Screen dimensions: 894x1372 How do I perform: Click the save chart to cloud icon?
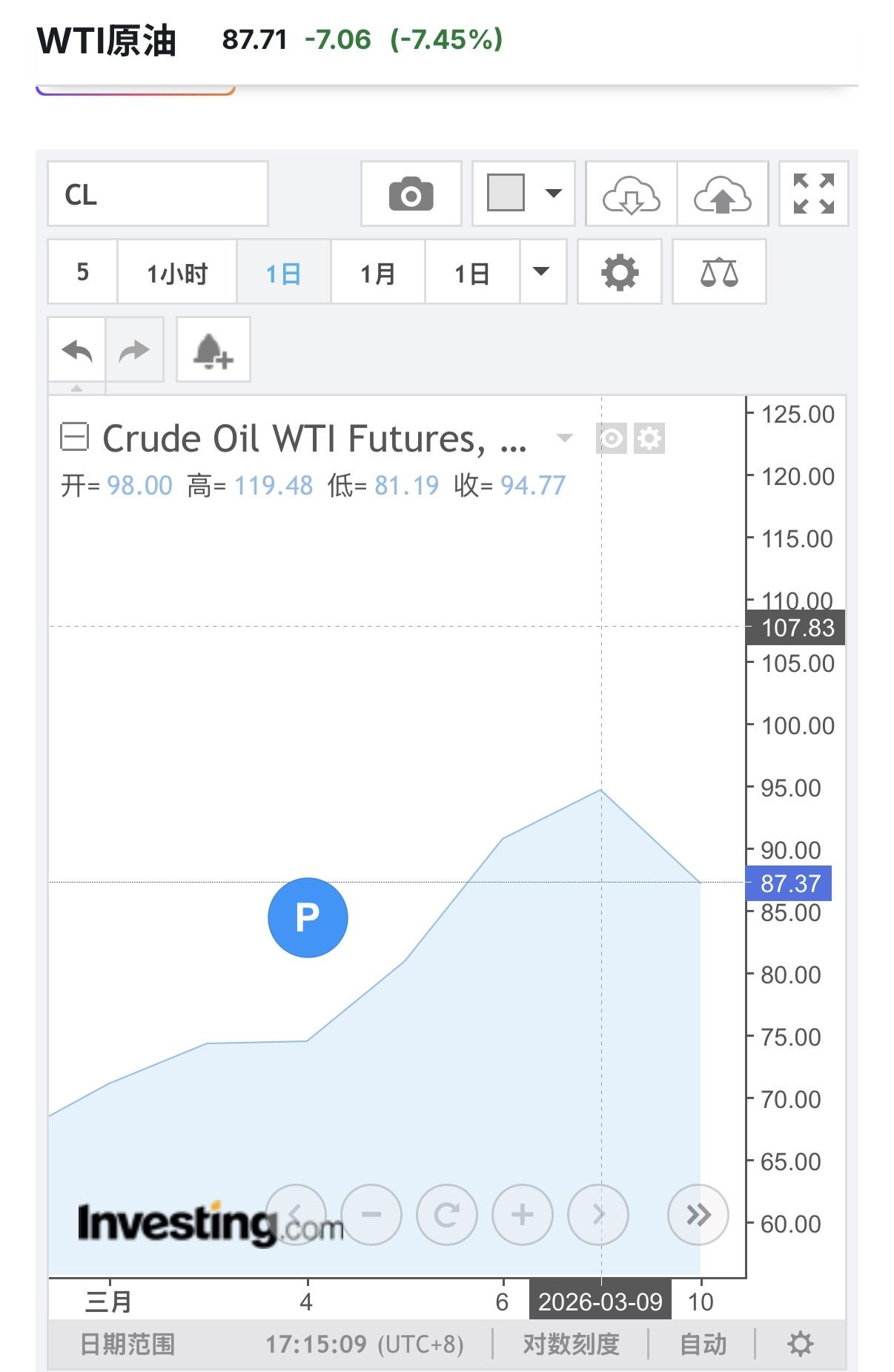point(722,194)
